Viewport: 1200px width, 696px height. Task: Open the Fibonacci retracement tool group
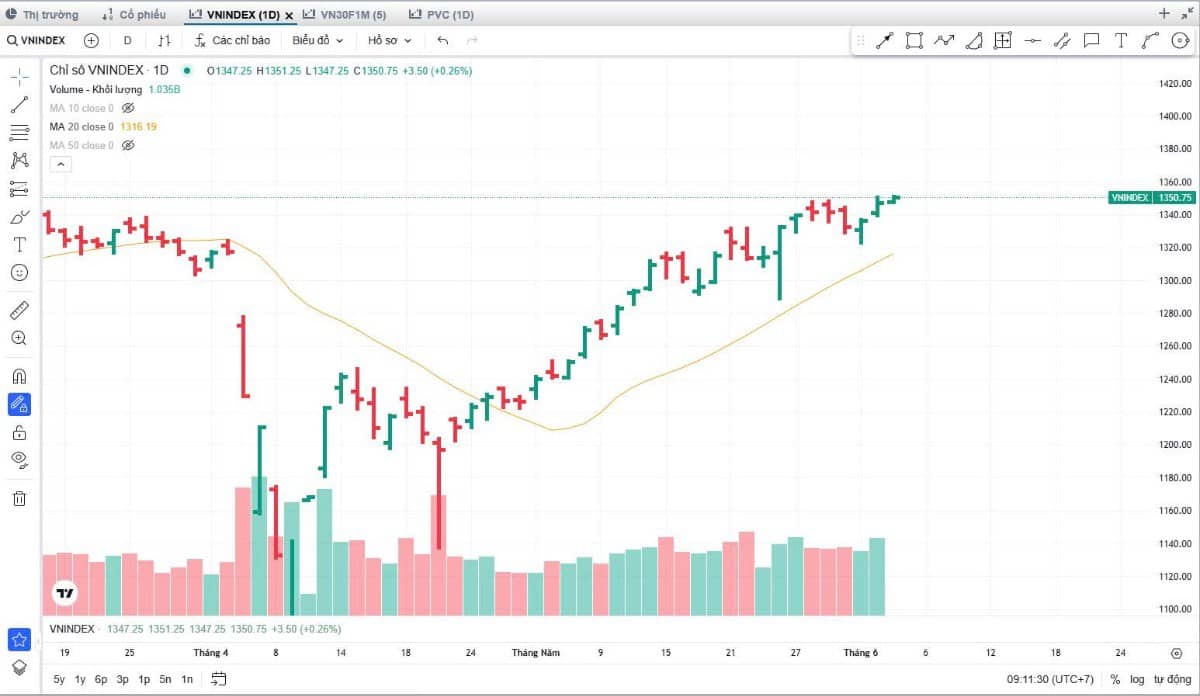(x=19, y=132)
